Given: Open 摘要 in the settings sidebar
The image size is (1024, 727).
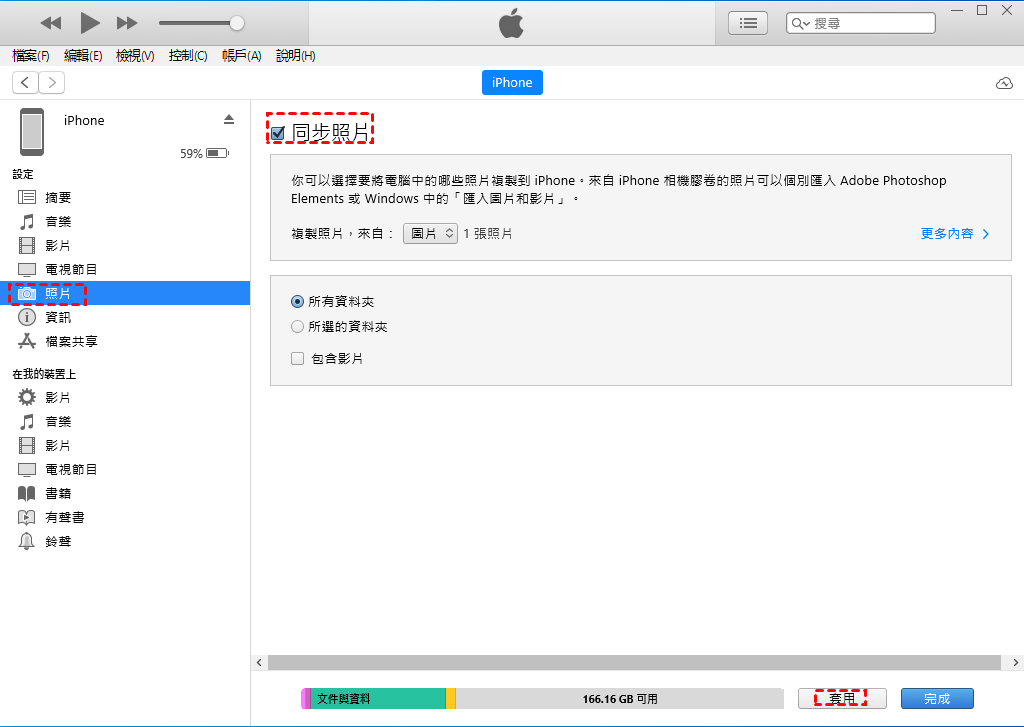Looking at the screenshot, I should tap(58, 198).
